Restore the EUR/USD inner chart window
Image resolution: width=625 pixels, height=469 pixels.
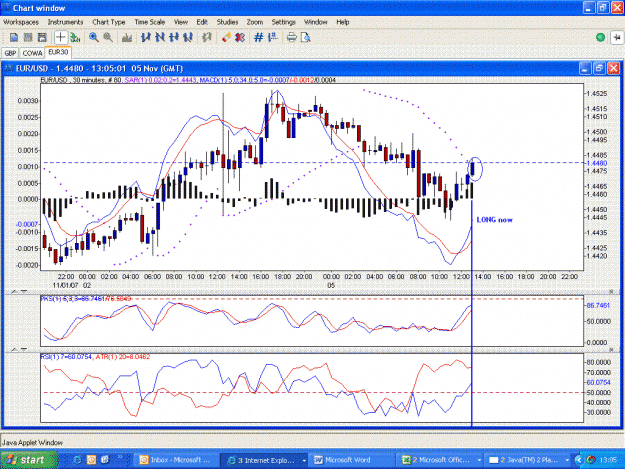coord(599,69)
